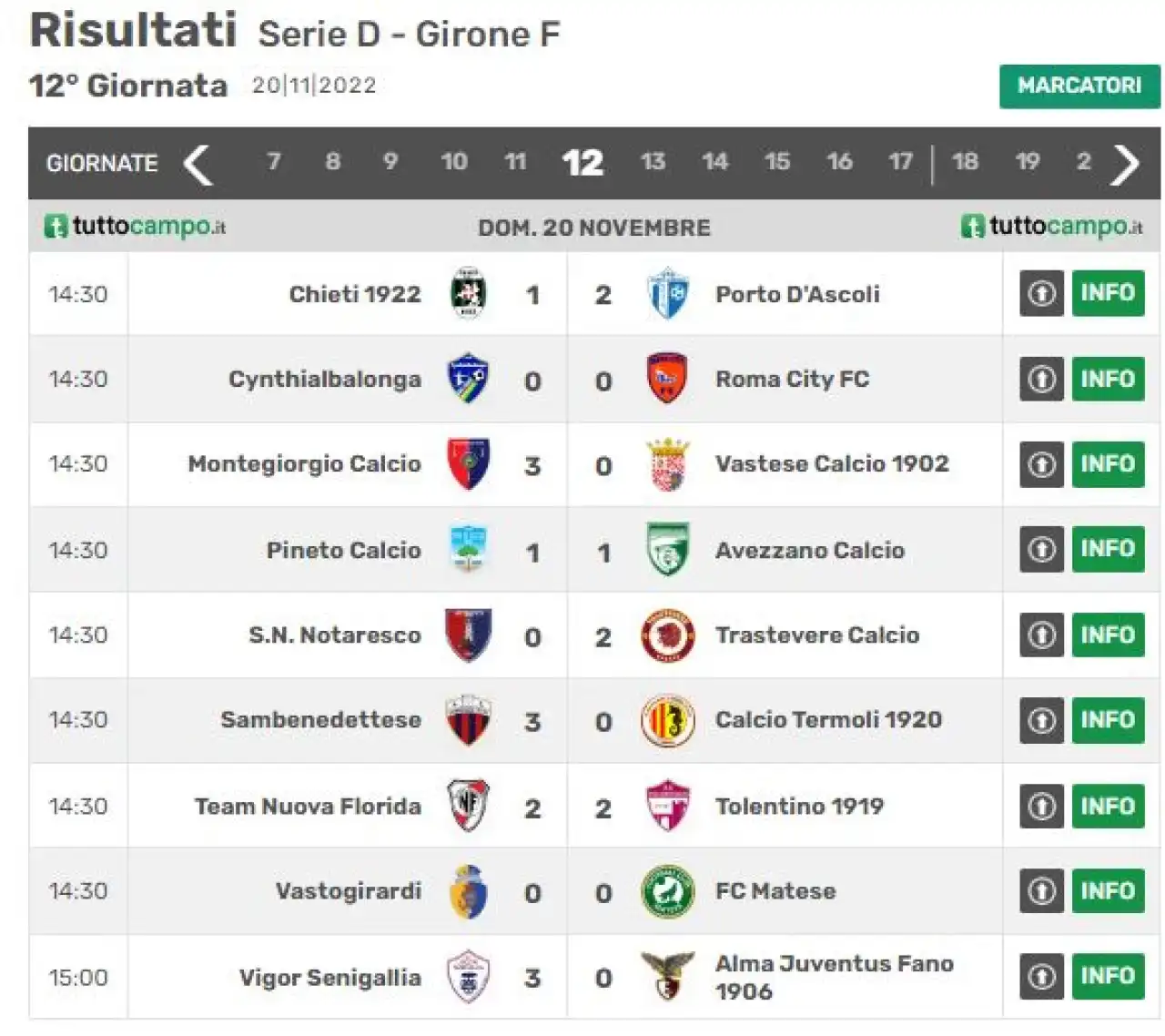
Task: Click the Alma Juventus Fano eagle crest
Action: 668,976
